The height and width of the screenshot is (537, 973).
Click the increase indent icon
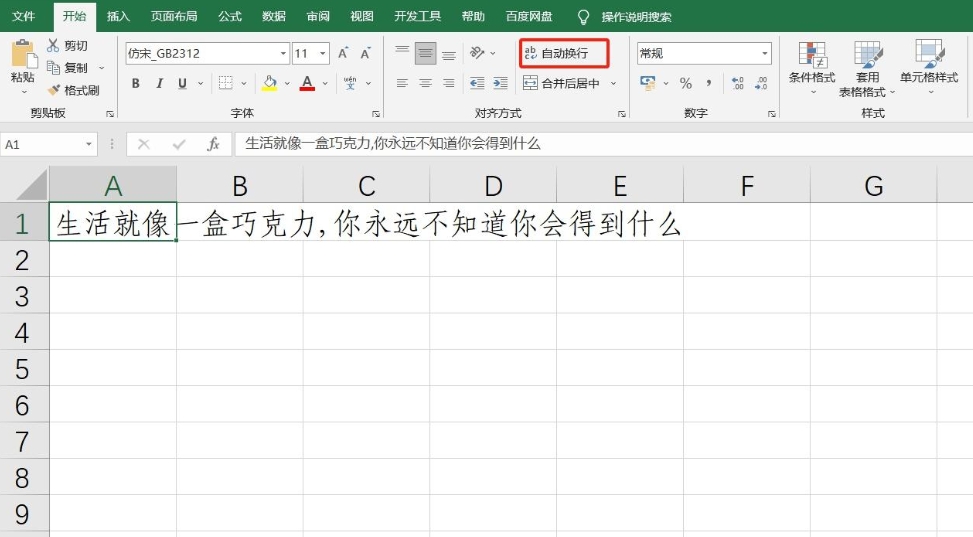pyautogui.click(x=500, y=84)
